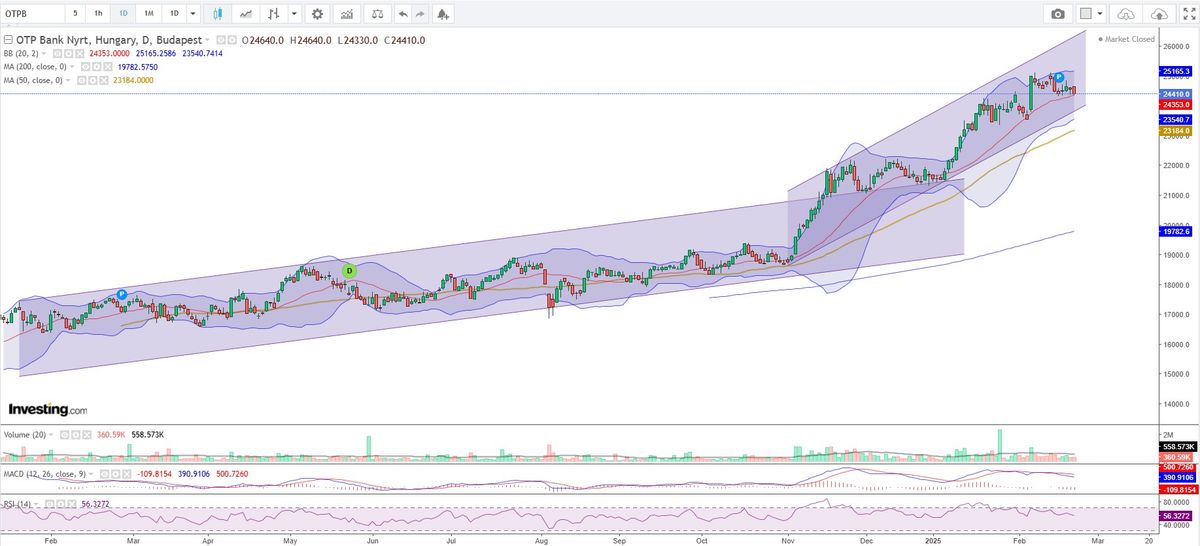Collapse the OTP Bank legend box

pyautogui.click(x=8, y=40)
